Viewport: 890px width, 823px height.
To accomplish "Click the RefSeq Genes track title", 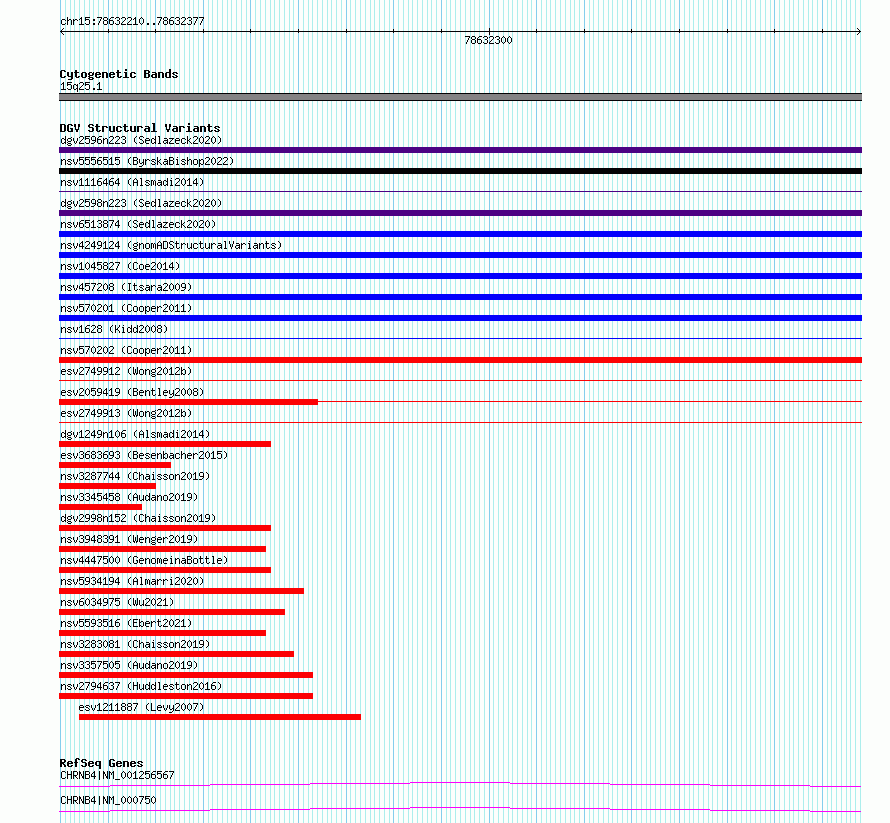I will click(101, 763).
